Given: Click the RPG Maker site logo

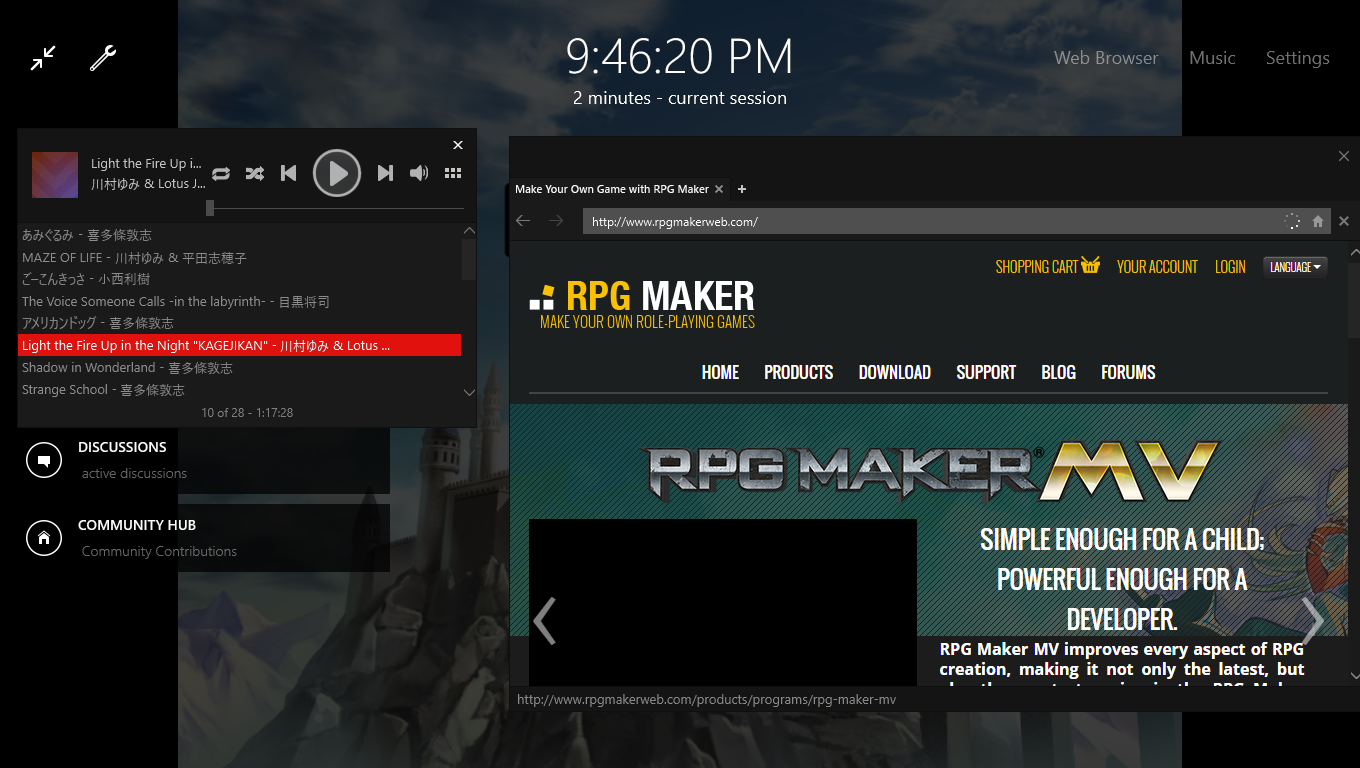Looking at the screenshot, I should coord(642,303).
